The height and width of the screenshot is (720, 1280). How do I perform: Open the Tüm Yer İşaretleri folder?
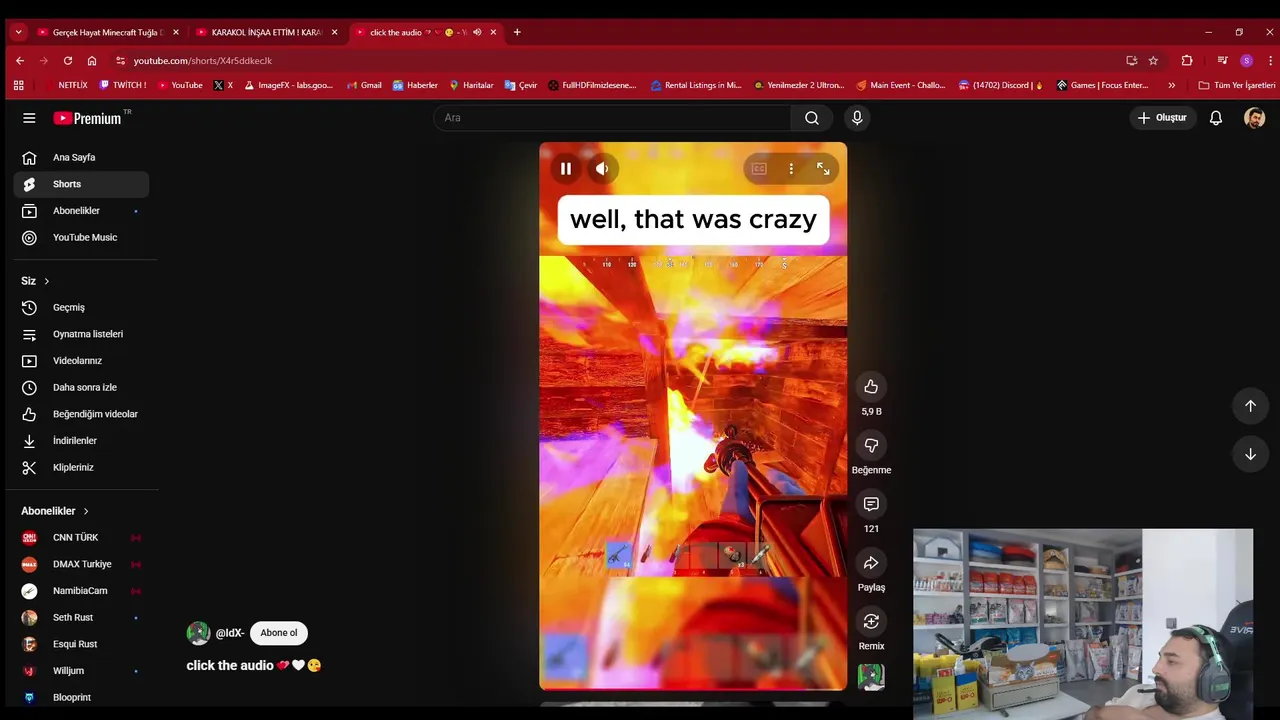(x=1236, y=85)
